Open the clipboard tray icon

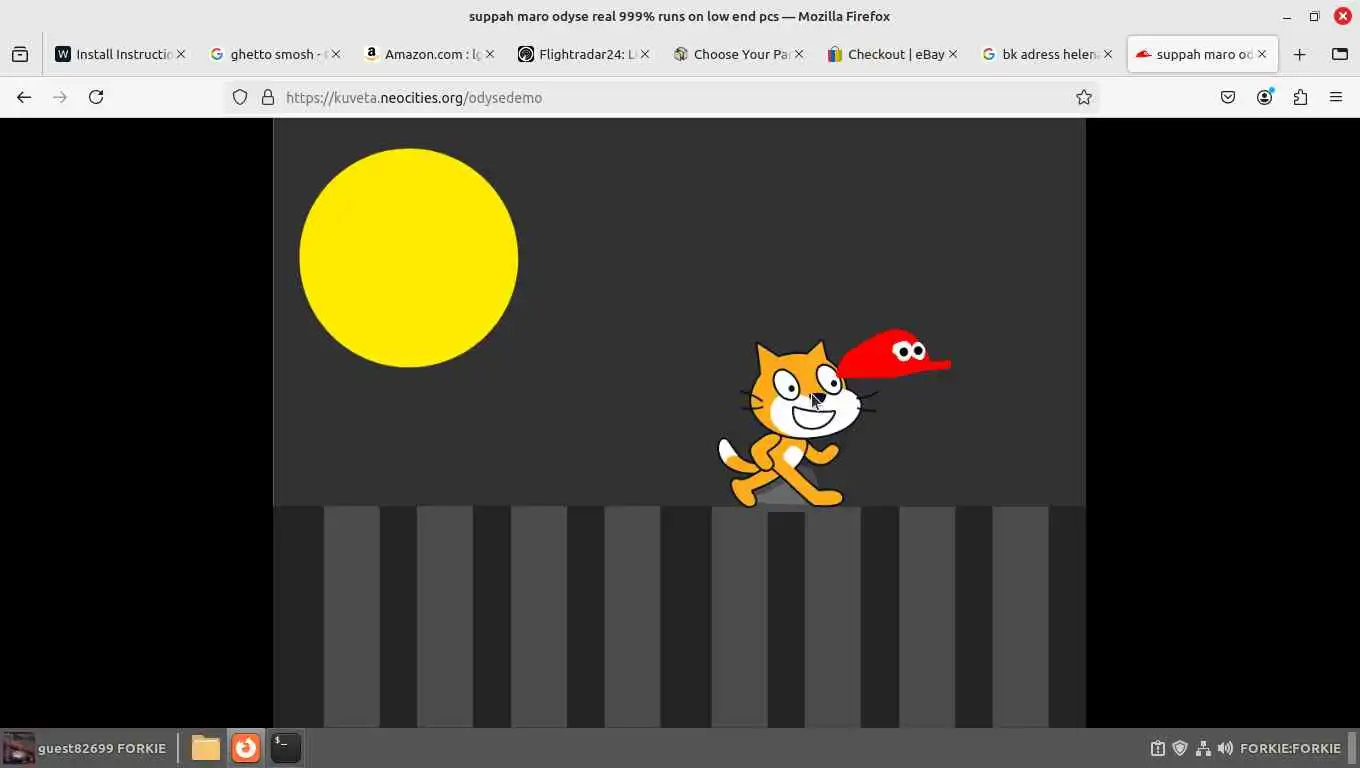pyautogui.click(x=1158, y=748)
